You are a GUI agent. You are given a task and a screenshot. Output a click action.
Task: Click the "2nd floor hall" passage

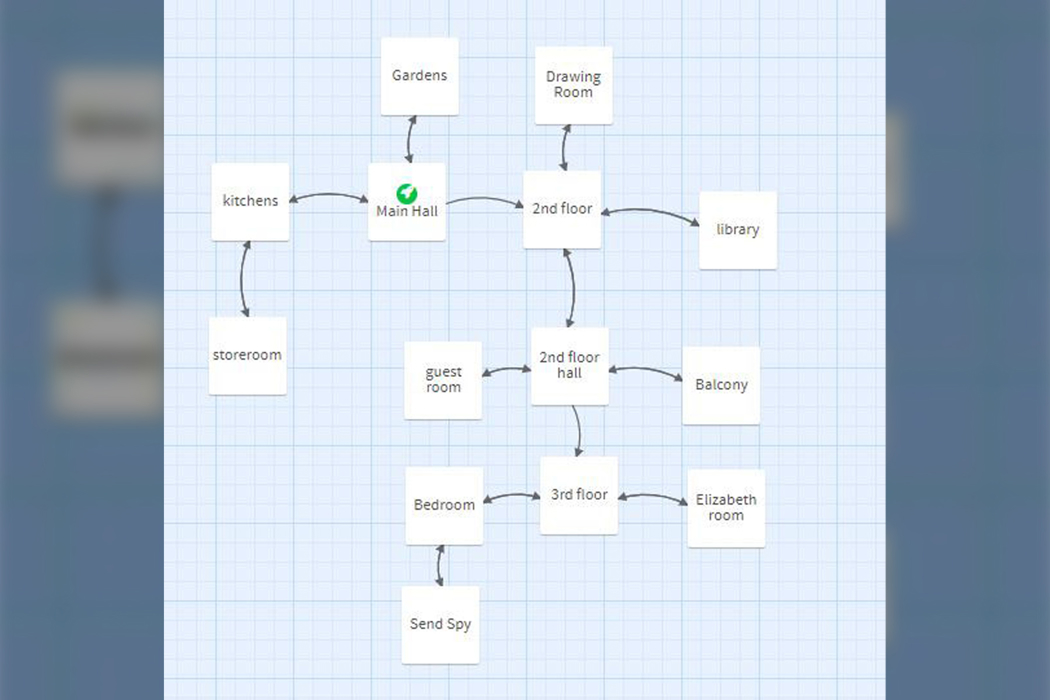point(569,365)
